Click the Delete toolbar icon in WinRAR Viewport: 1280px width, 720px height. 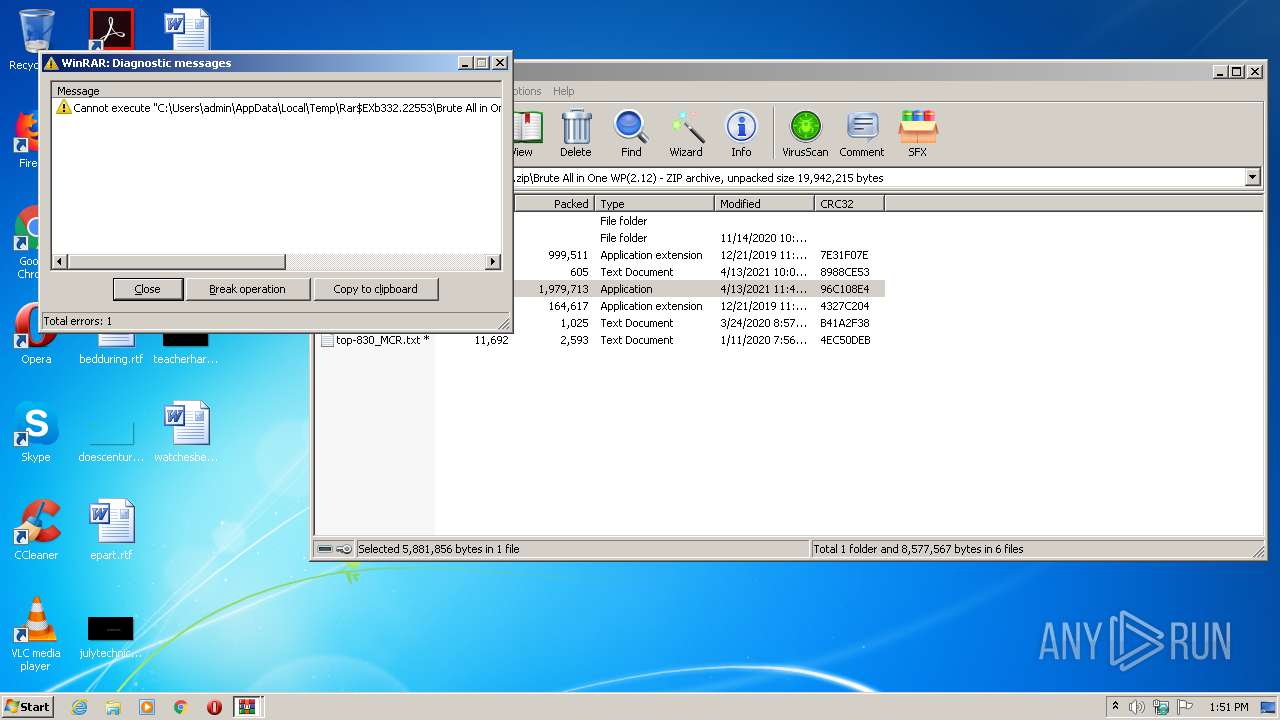pos(576,134)
